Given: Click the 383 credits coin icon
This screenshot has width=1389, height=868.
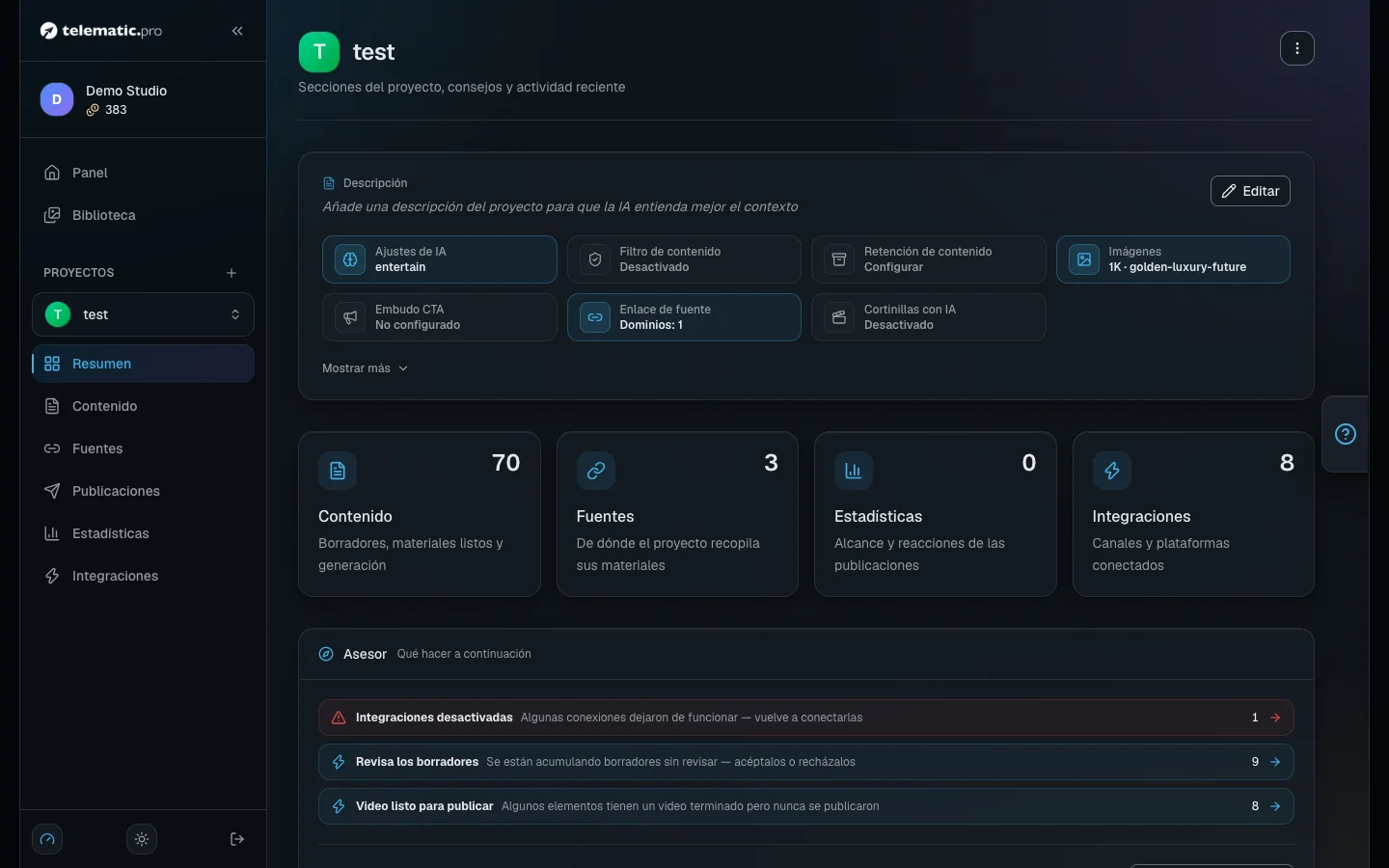Looking at the screenshot, I should tap(93, 110).
